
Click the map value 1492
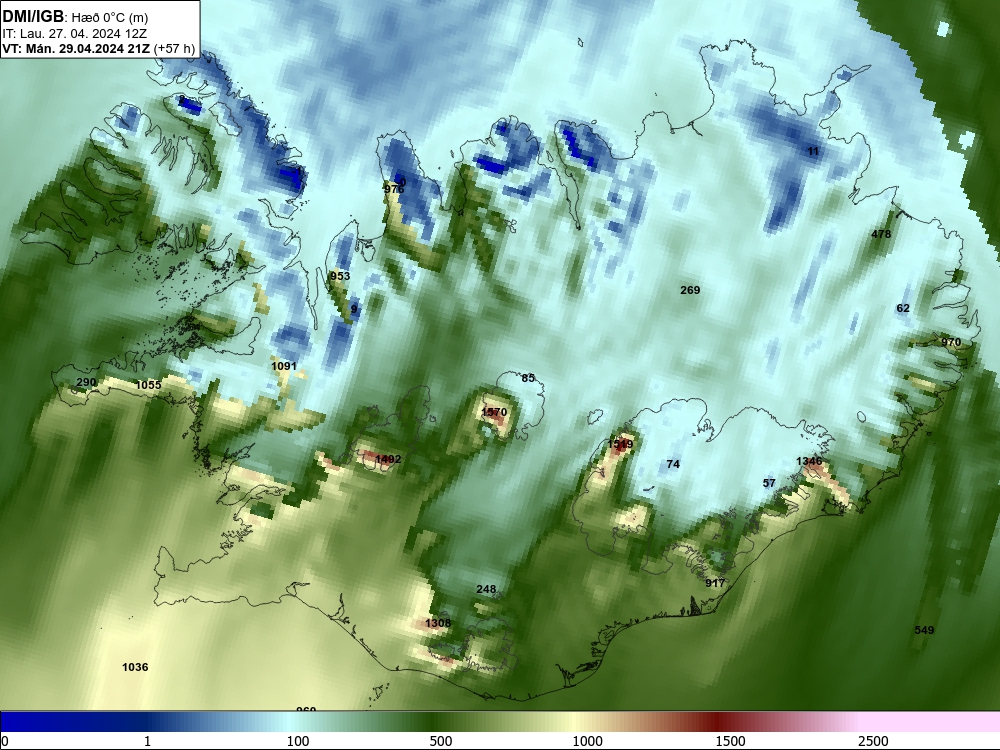[x=388, y=459]
